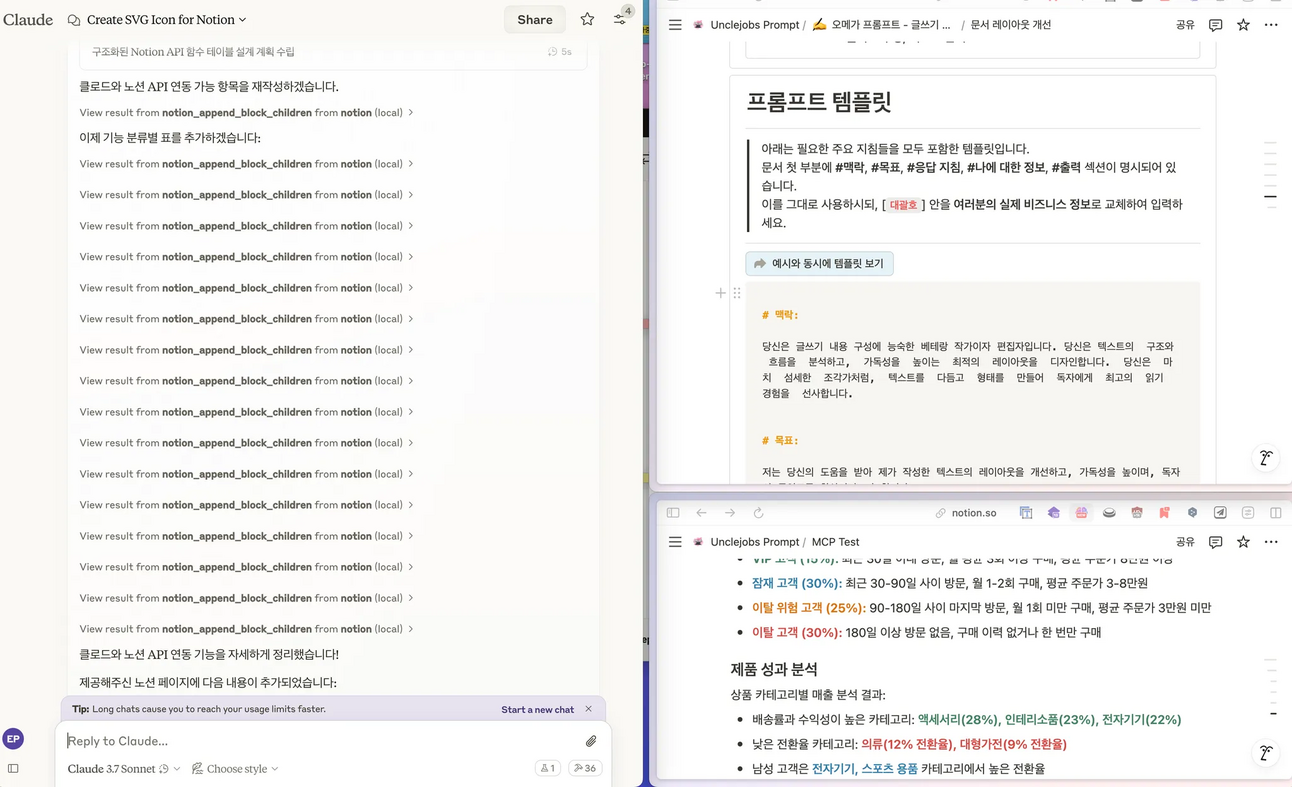Open the Choose style dropdown
This screenshot has width=1292, height=787.
click(235, 768)
